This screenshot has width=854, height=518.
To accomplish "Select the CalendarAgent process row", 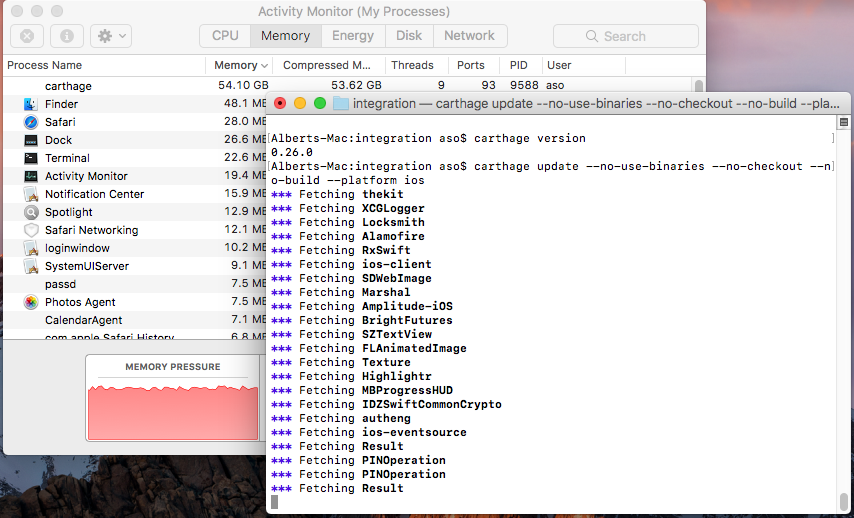I will (135, 320).
